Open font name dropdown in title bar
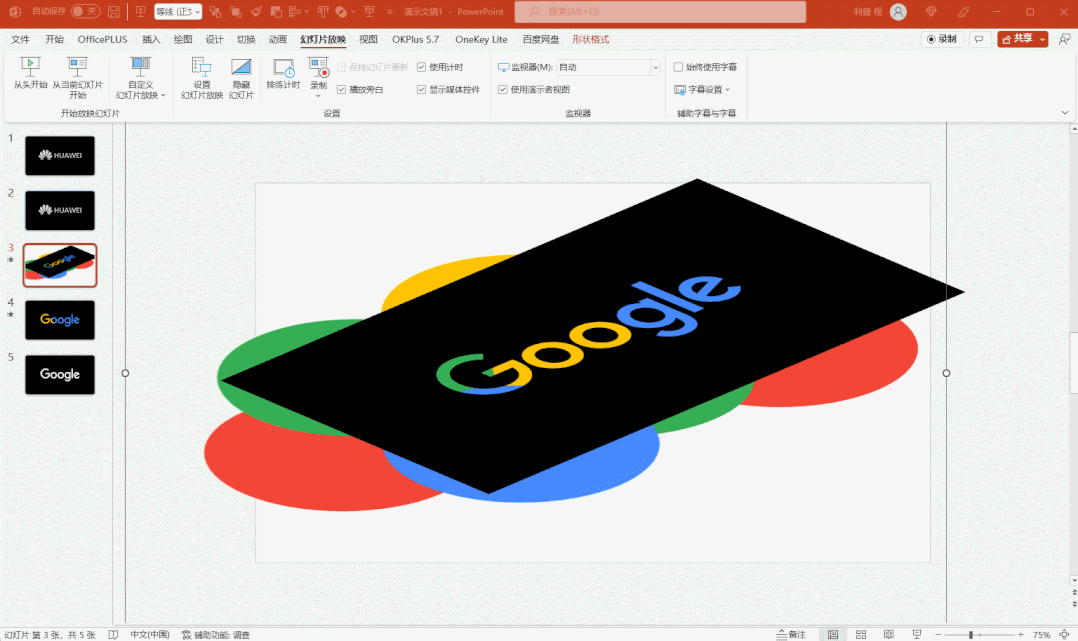 (x=197, y=12)
